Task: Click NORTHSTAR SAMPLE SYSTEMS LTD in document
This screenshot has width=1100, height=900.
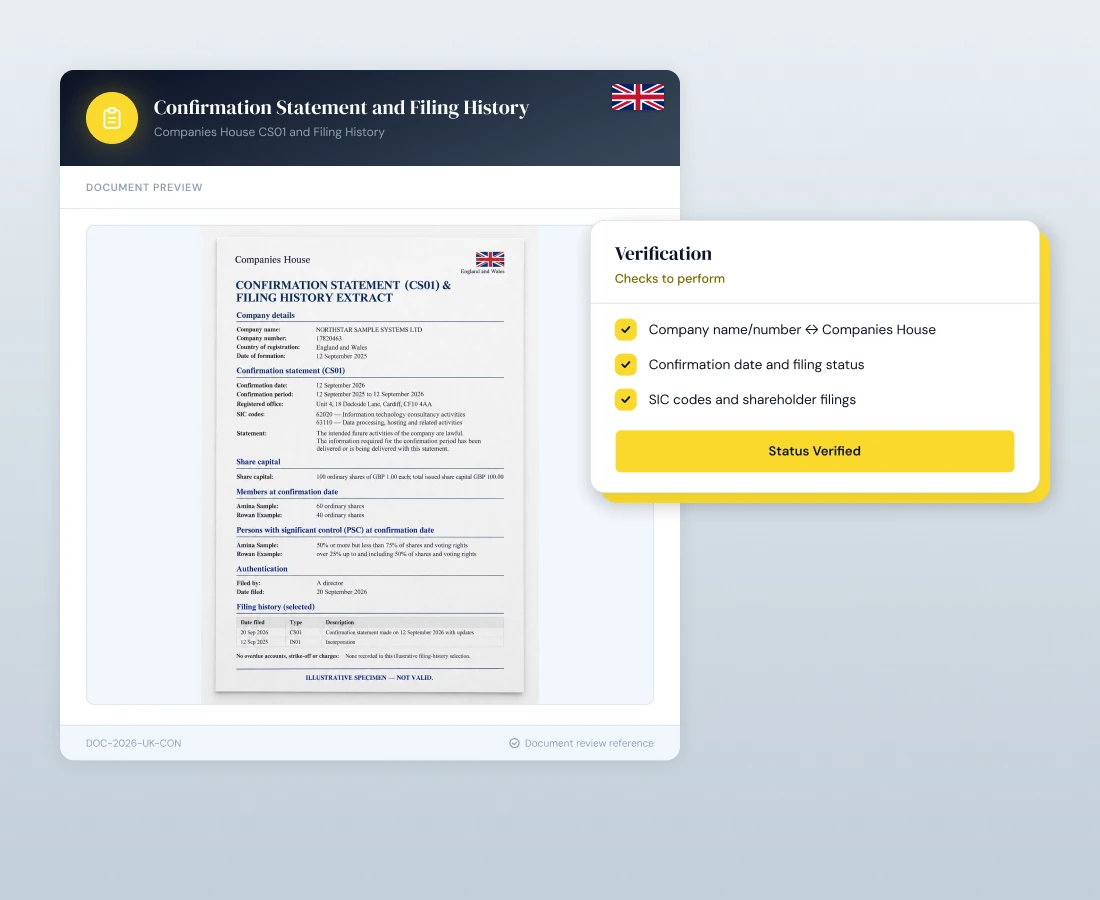Action: point(369,329)
